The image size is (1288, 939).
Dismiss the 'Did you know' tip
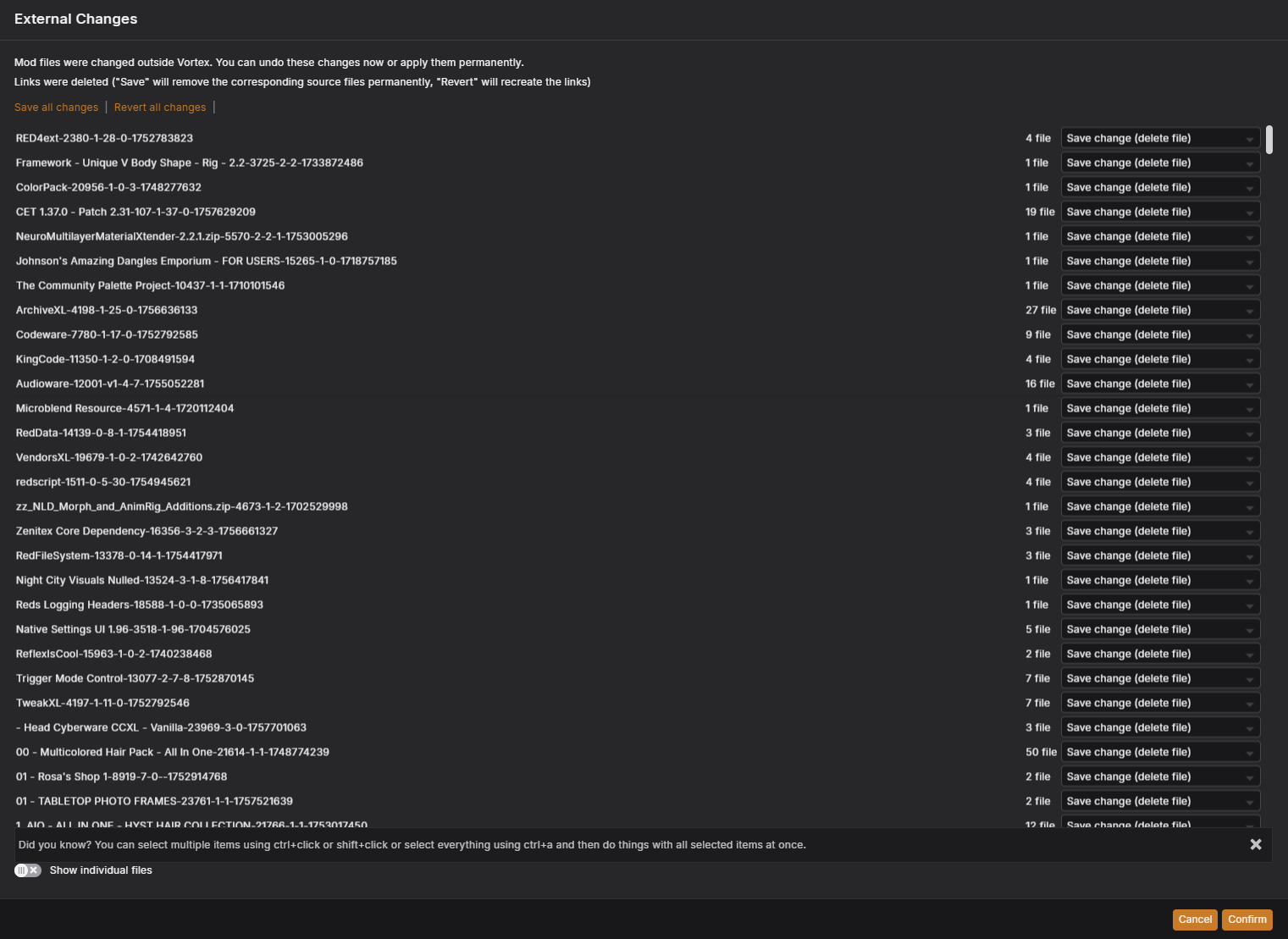1256,844
